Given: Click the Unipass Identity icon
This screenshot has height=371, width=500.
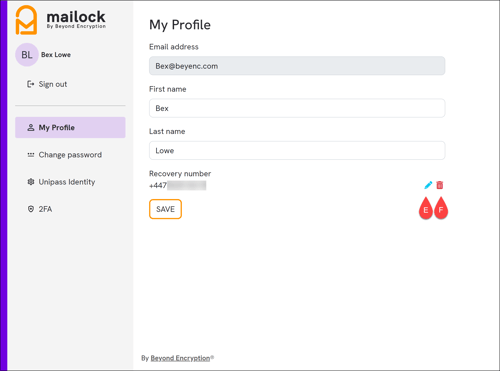Looking at the screenshot, I should [31, 182].
